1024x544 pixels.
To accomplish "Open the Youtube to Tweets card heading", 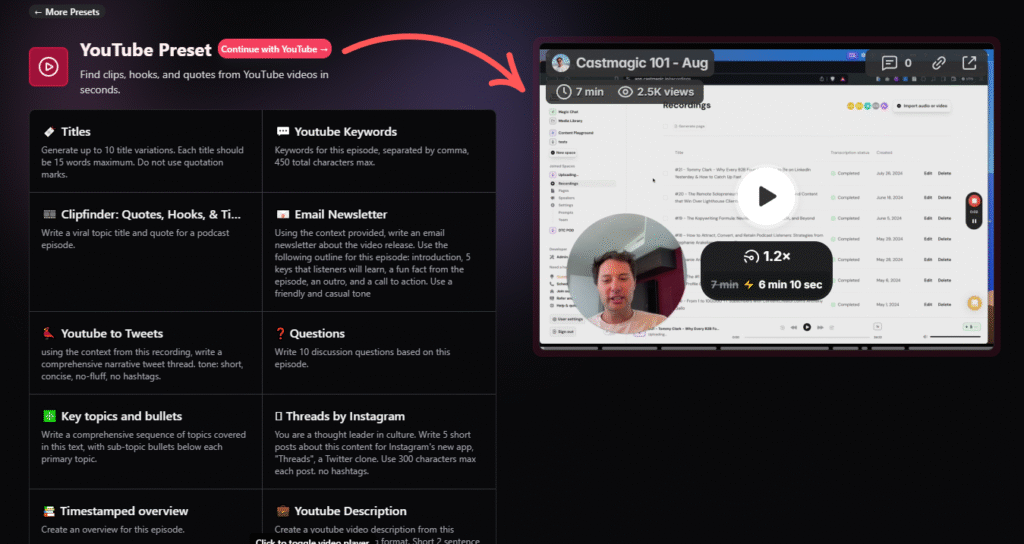I will (112, 333).
